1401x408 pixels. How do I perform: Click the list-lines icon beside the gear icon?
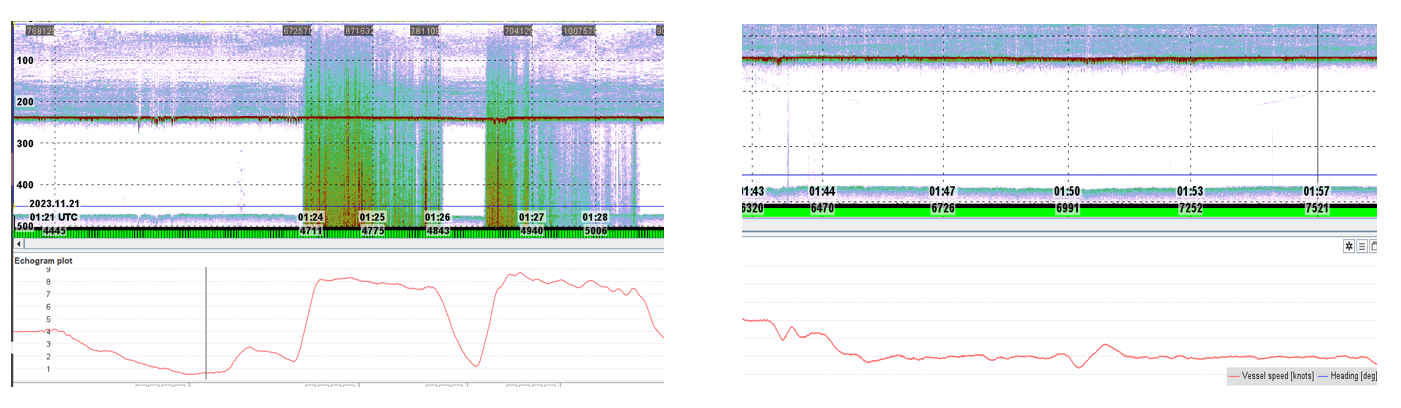point(1362,245)
